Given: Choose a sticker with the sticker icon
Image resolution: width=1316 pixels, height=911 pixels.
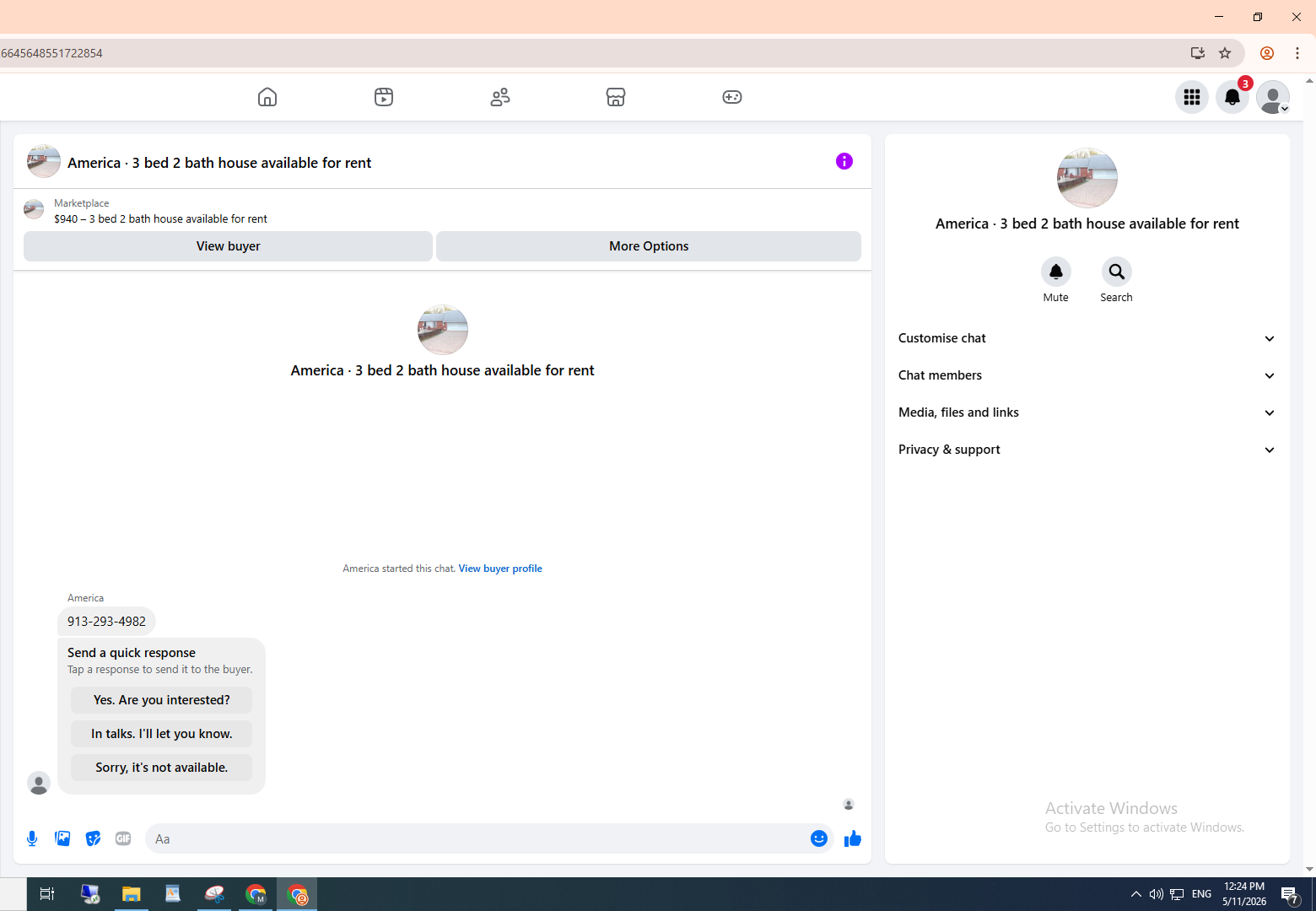Looking at the screenshot, I should pyautogui.click(x=93, y=838).
